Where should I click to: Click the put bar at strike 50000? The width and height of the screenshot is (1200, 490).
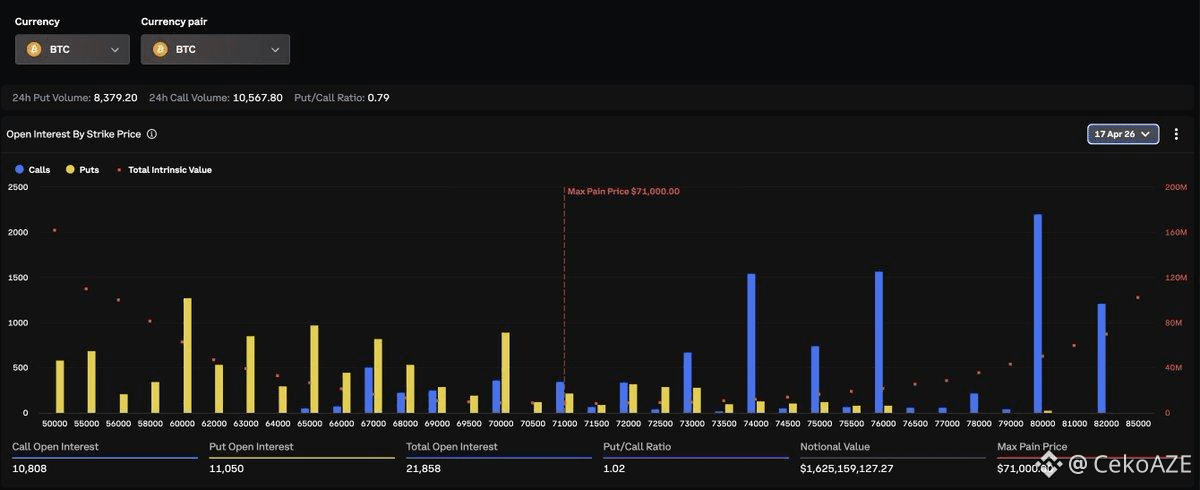[x=60, y=387]
